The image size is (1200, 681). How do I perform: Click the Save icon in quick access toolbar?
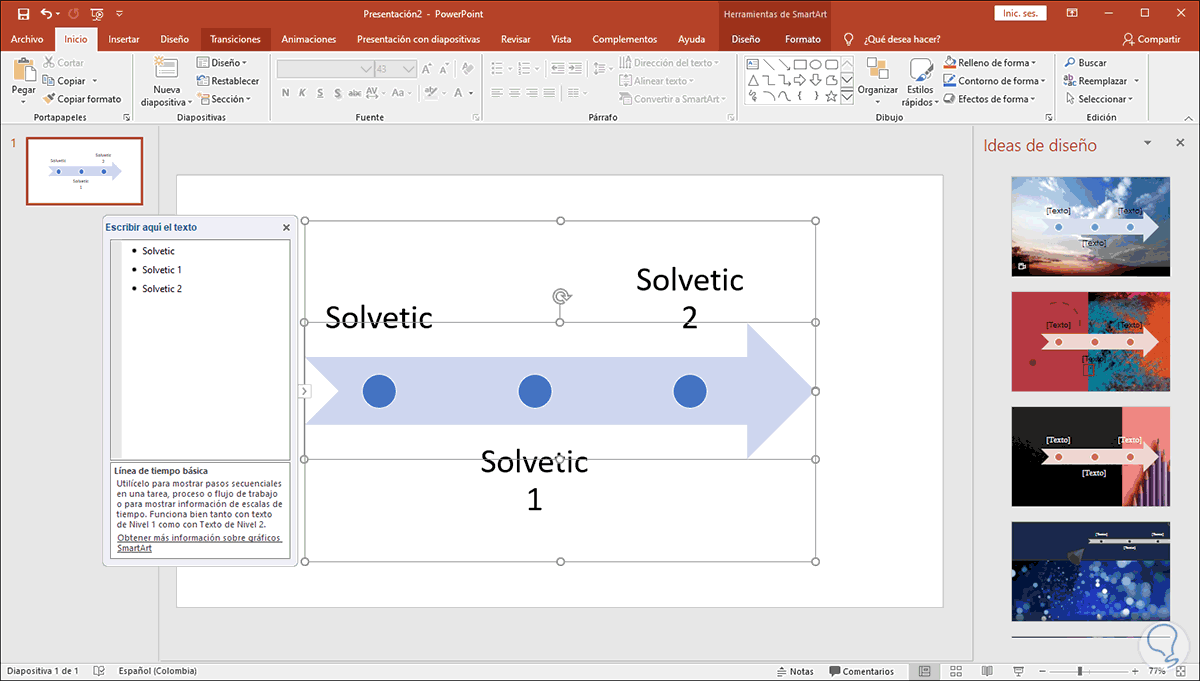coord(23,13)
